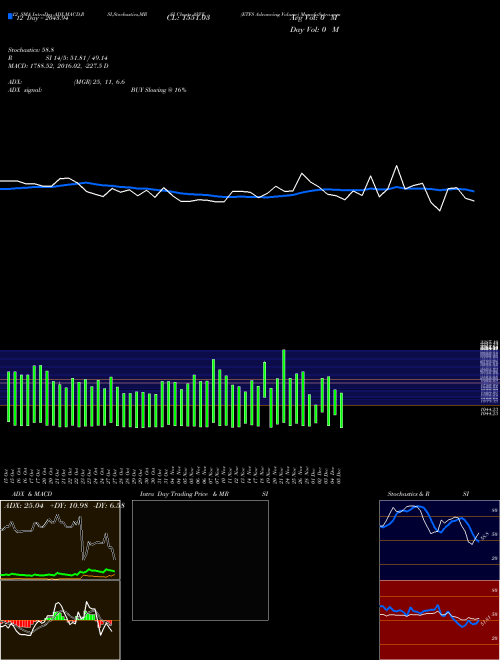
Task: Click the "MACD: 1788.52, 2016.02, -227.5 D" line
Action: (x=58, y=66)
